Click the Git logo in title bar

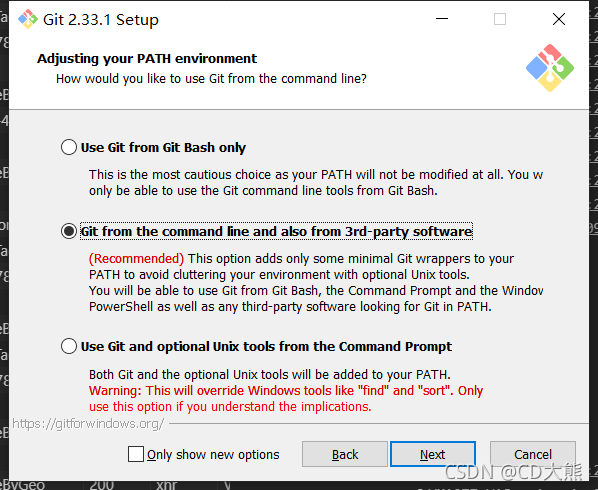28,19
